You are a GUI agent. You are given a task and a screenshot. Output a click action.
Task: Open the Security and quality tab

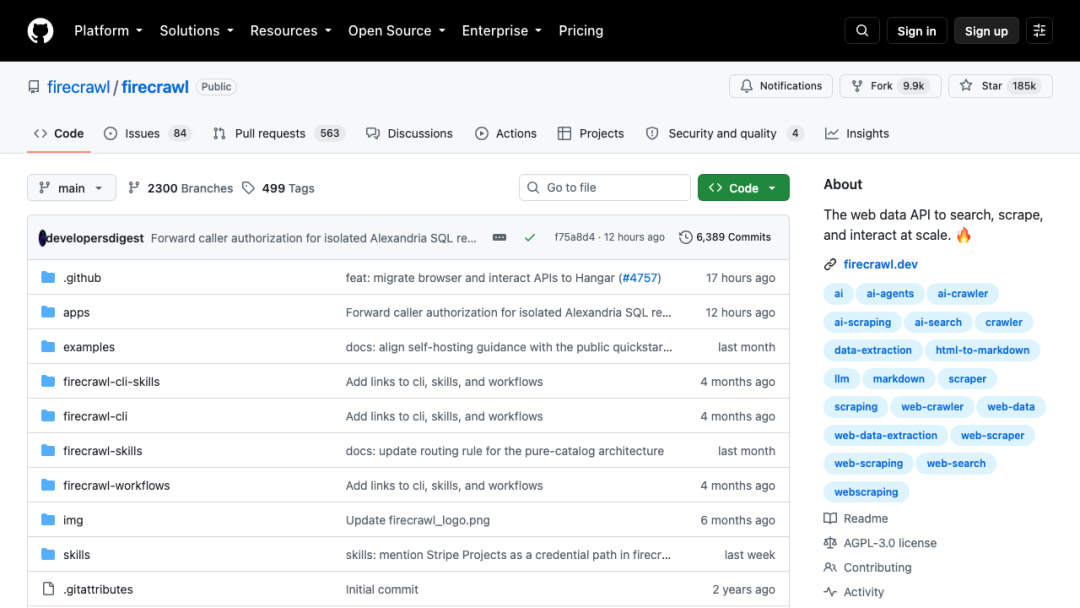[x=724, y=134]
